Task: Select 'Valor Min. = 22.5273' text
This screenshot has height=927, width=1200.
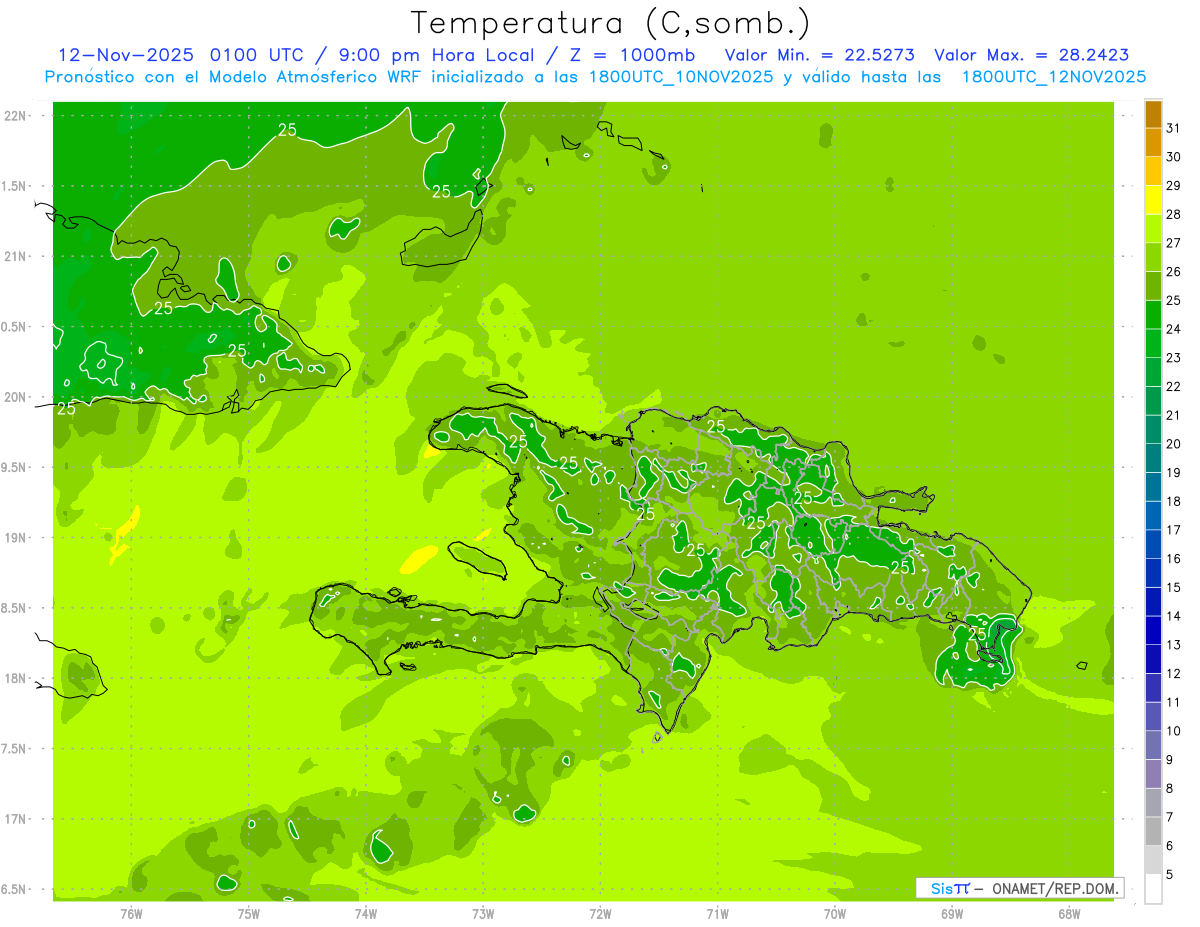Action: (820, 55)
